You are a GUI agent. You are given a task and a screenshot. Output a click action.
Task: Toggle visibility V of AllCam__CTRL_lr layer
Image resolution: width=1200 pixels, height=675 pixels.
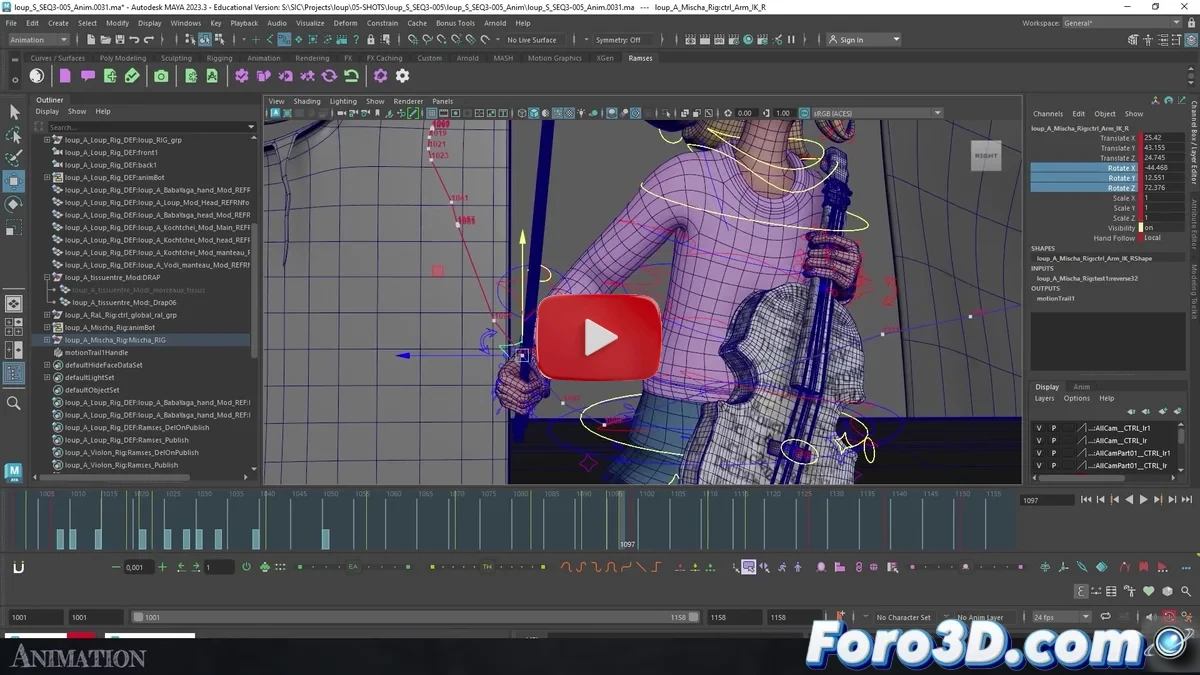coord(1039,441)
